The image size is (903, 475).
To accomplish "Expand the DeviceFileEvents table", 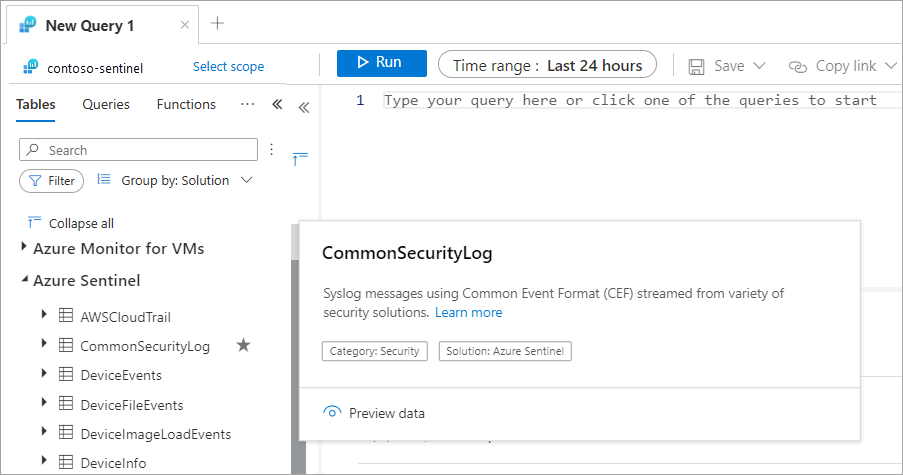I will tap(44, 402).
